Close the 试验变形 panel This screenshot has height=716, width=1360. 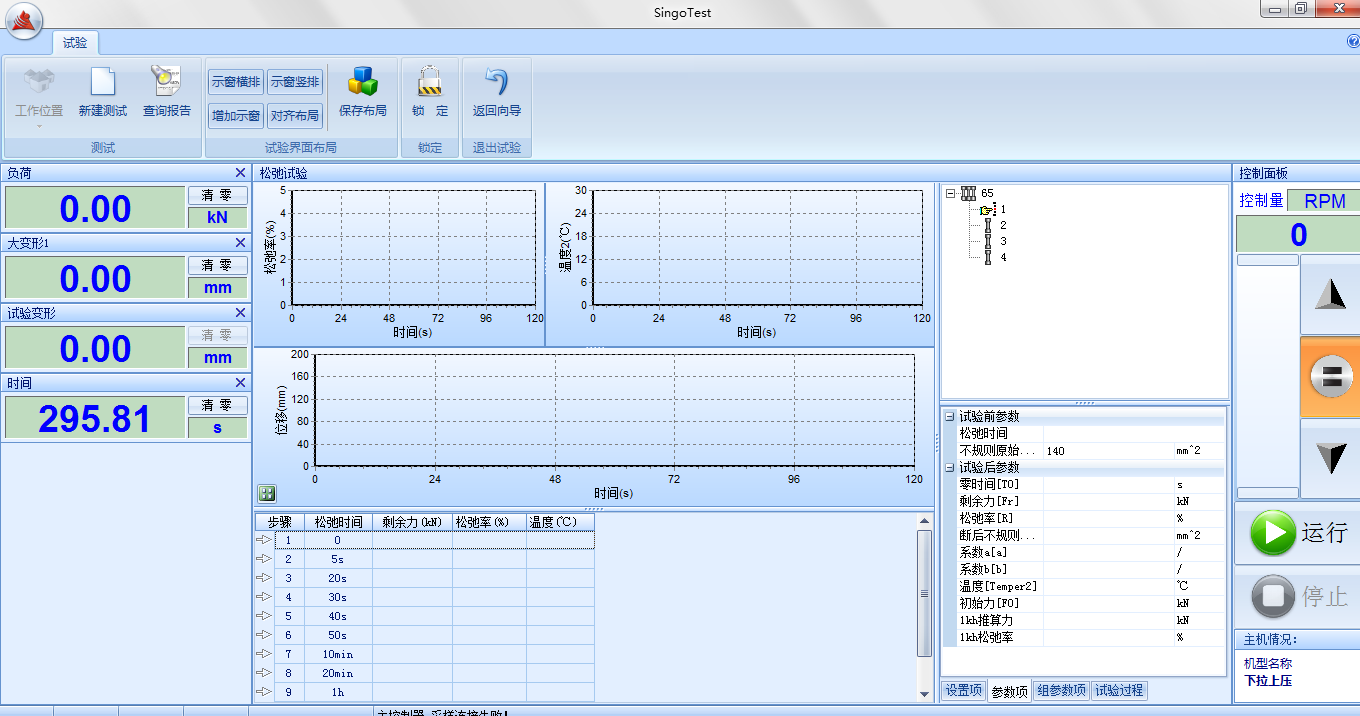(x=240, y=313)
